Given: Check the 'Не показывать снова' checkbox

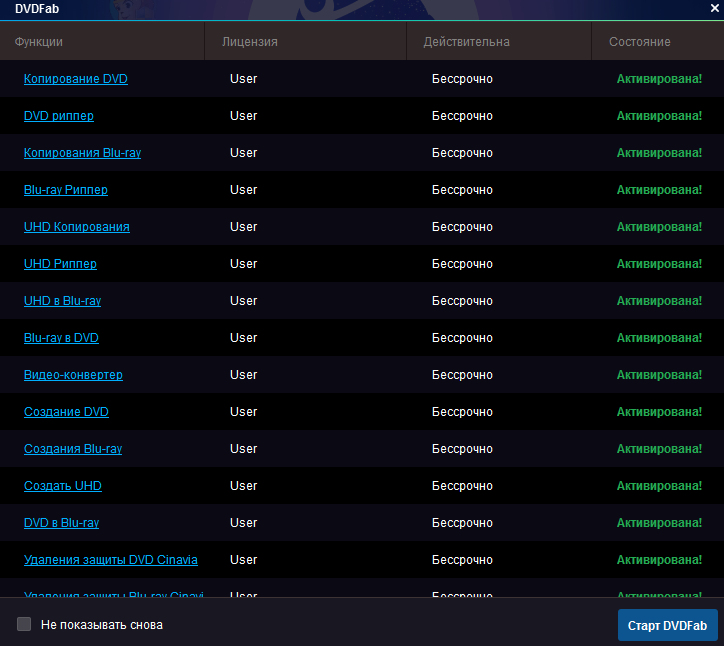Looking at the screenshot, I should point(24,625).
